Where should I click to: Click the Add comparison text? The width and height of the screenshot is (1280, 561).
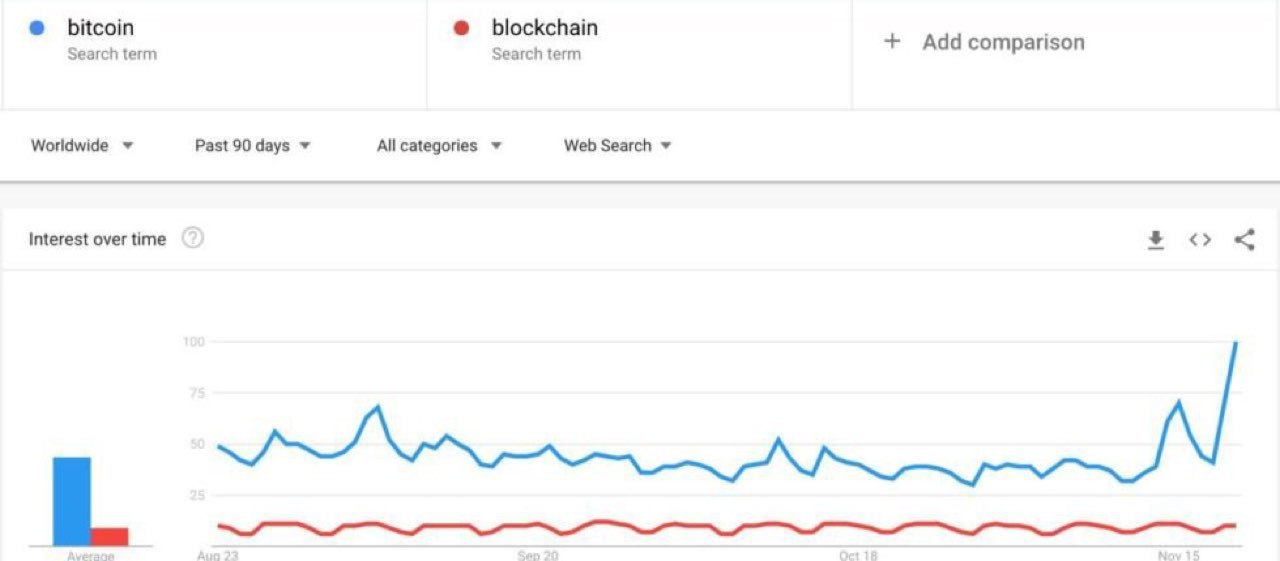point(1003,42)
